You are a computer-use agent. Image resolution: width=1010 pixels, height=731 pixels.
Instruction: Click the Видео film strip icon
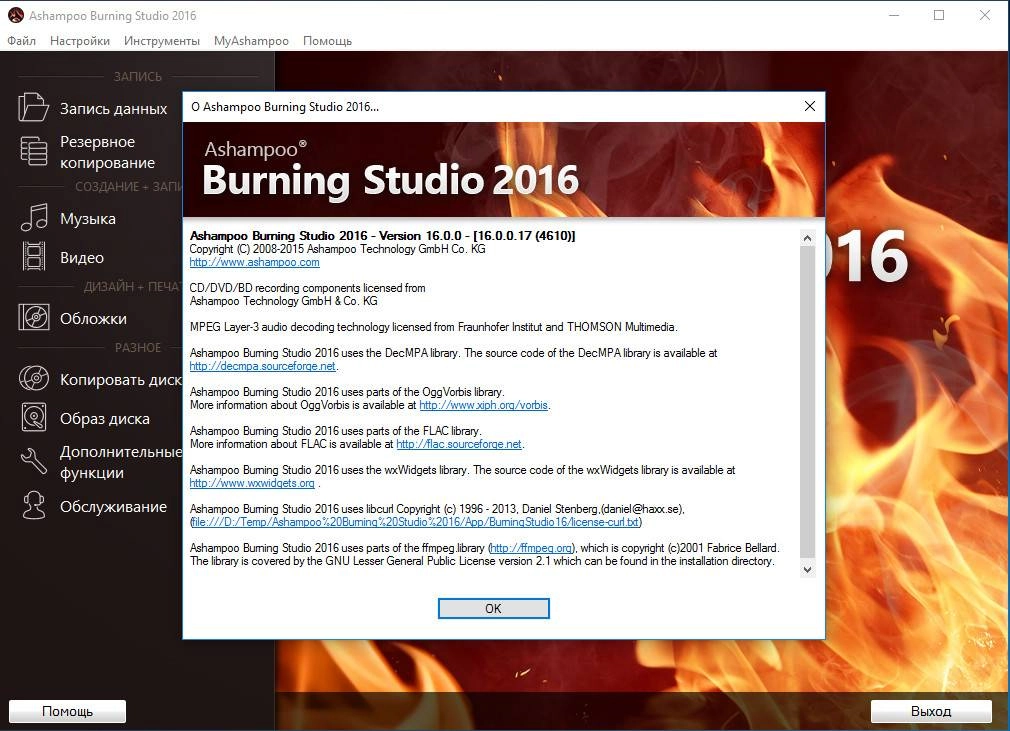point(34,256)
